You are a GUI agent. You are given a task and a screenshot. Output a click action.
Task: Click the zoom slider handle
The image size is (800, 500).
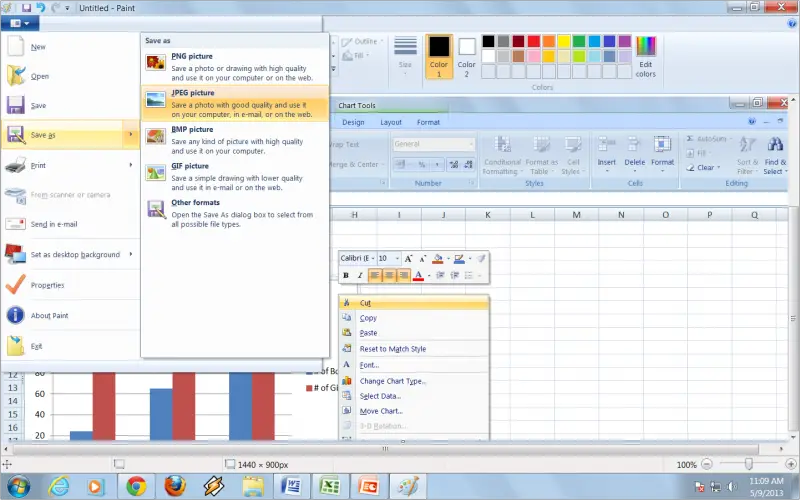pyautogui.click(x=748, y=464)
